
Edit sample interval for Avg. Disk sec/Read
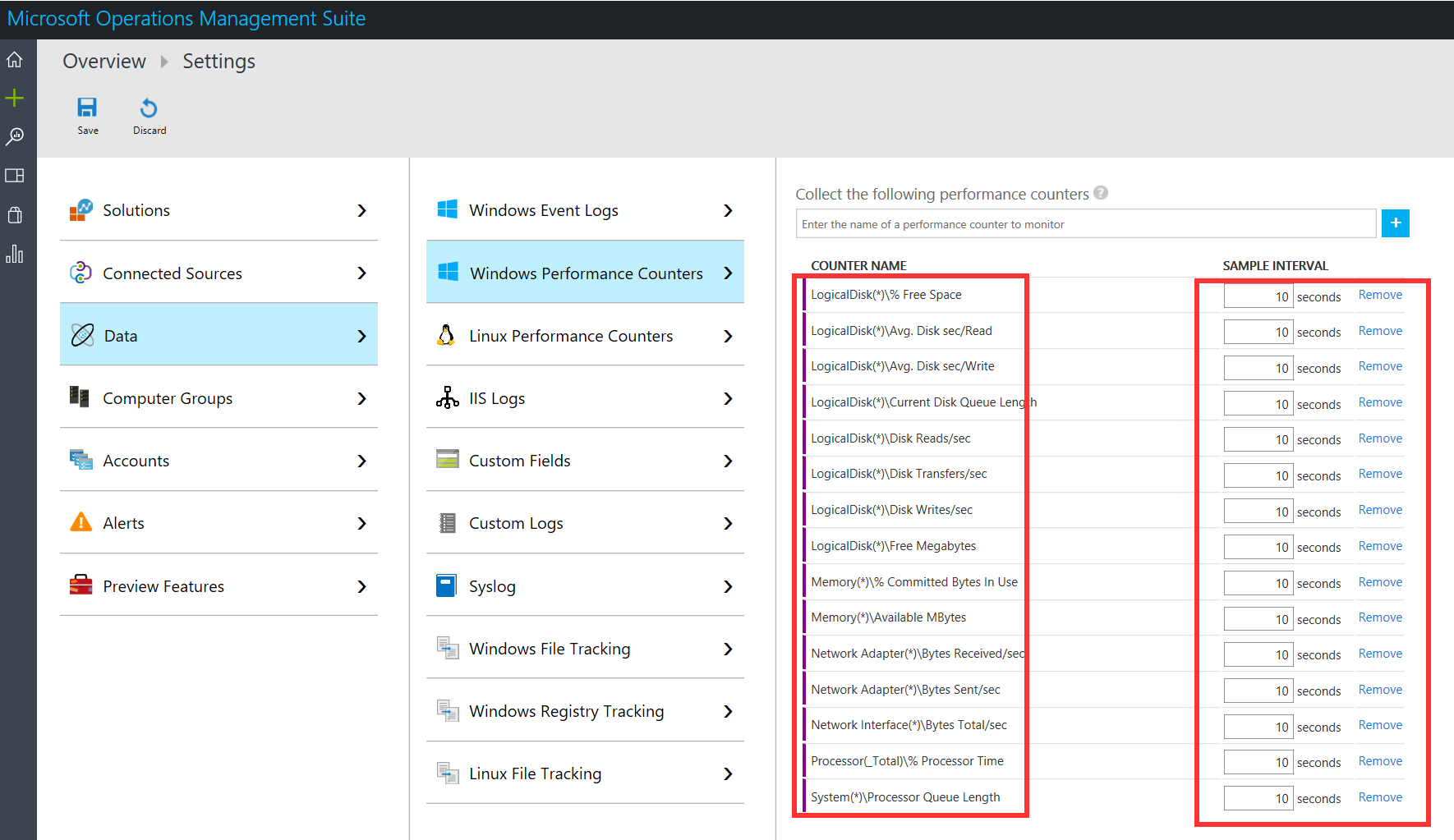click(1258, 332)
